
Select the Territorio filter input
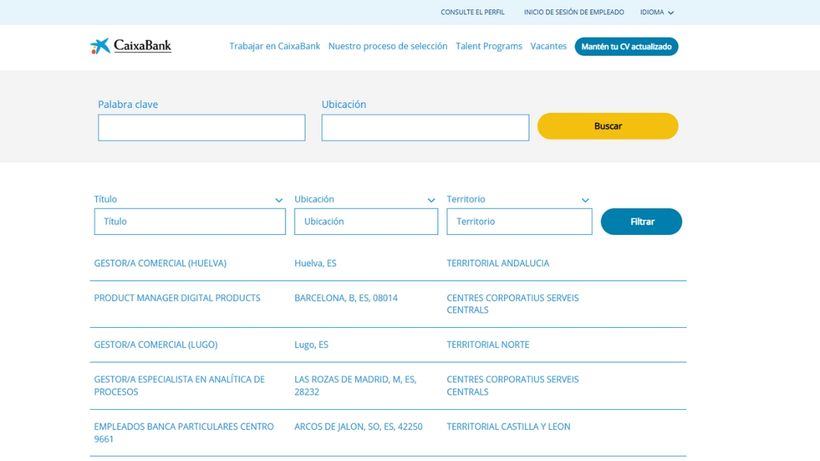coord(519,222)
